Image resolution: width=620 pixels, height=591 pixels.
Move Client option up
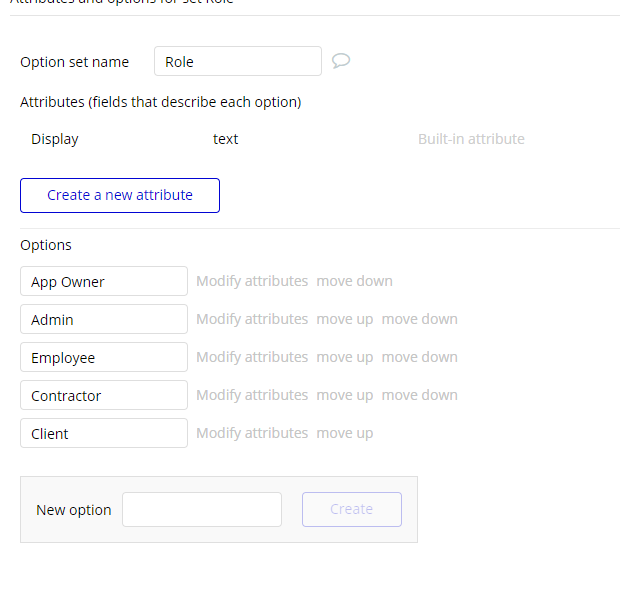[345, 433]
